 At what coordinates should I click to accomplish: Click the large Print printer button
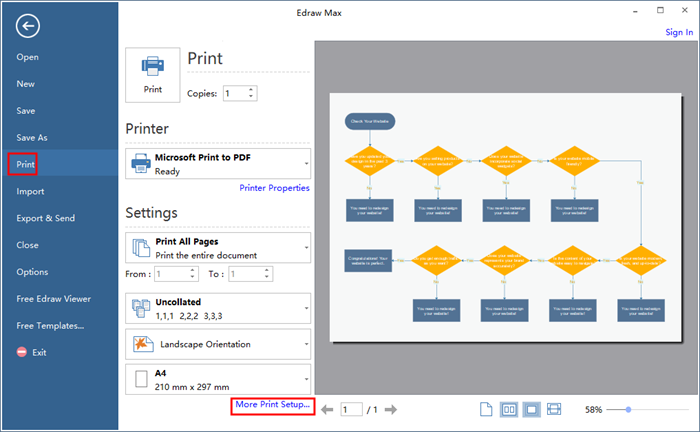point(153,75)
